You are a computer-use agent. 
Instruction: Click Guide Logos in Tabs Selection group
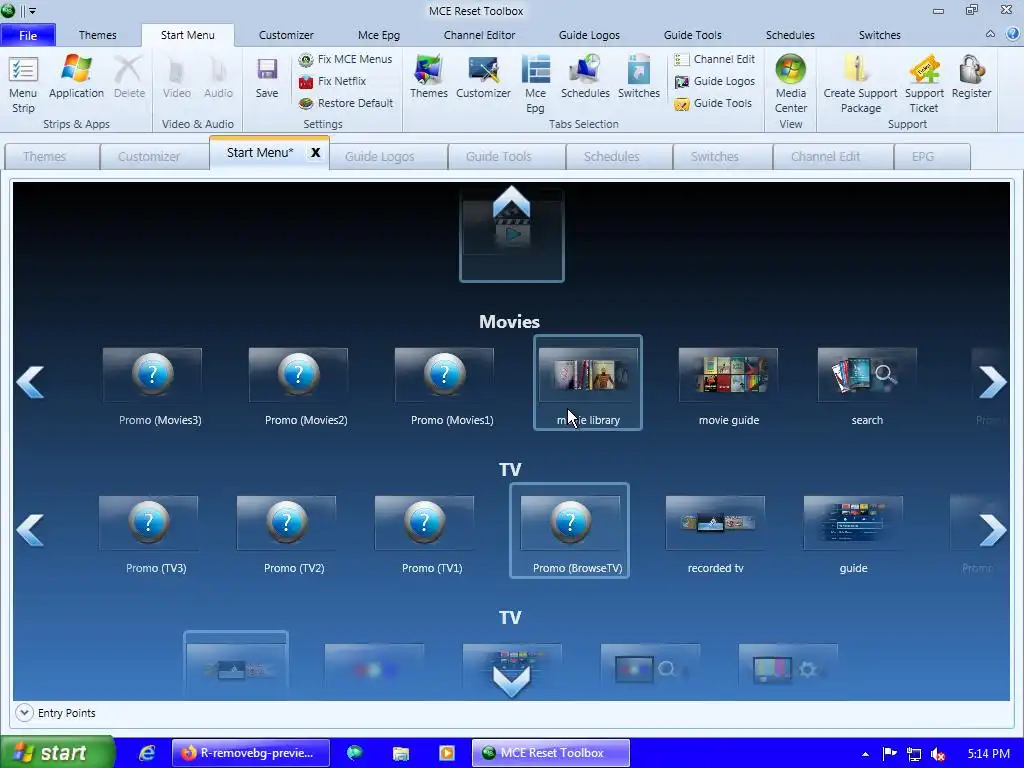pyautogui.click(x=714, y=81)
